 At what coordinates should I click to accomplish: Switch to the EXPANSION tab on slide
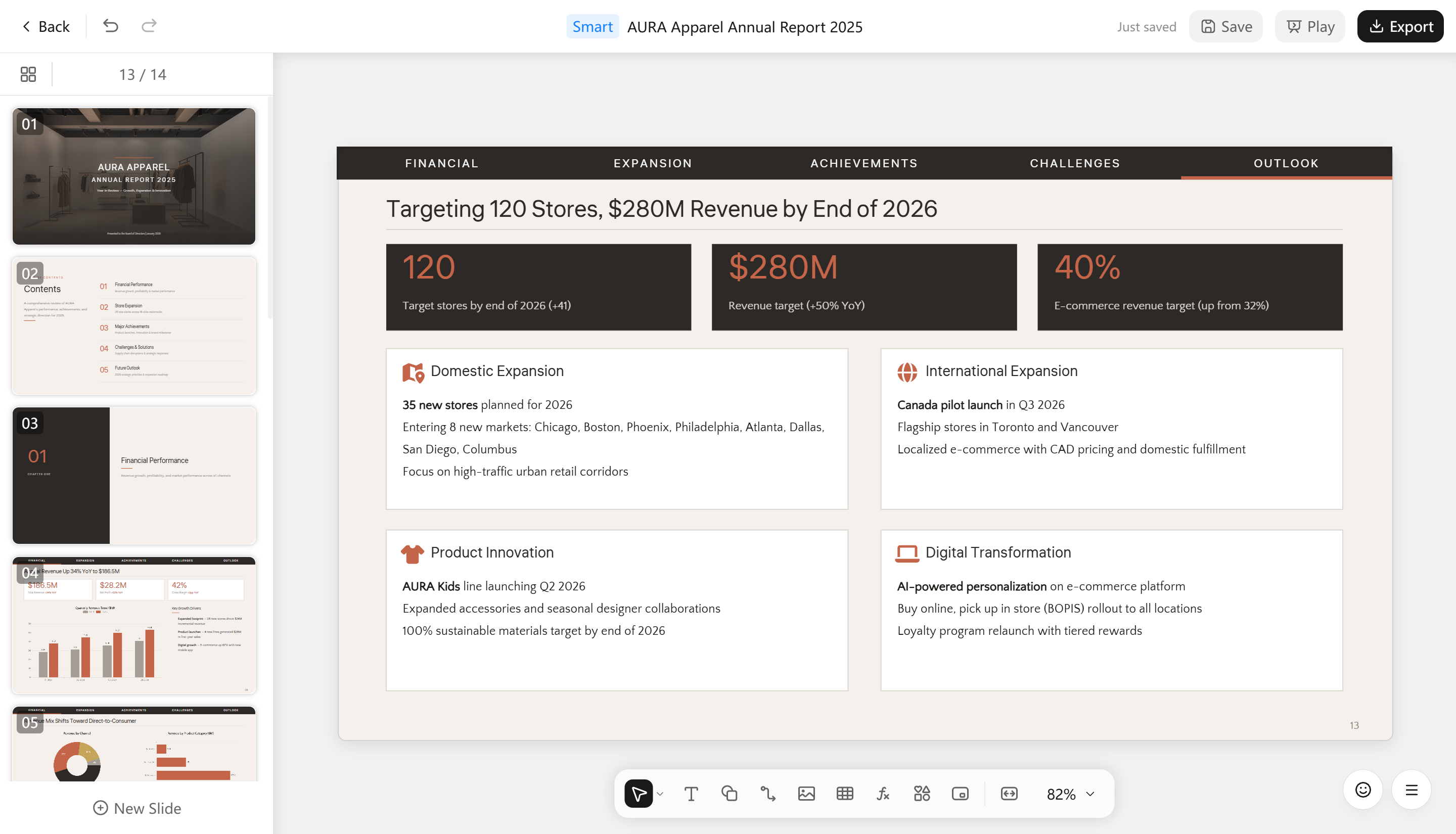coord(652,163)
